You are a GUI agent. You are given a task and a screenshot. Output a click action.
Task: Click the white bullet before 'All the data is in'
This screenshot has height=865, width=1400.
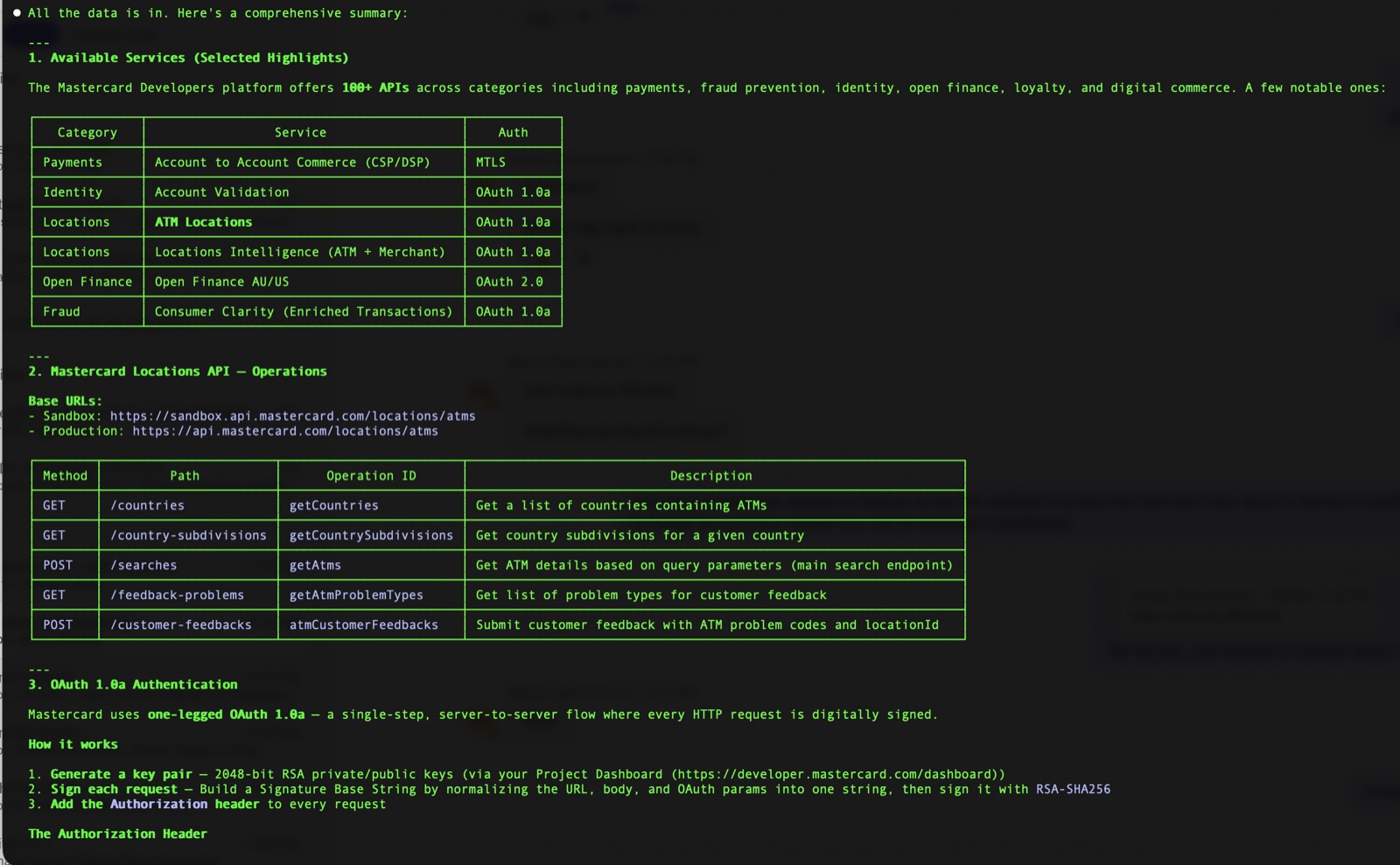coord(17,13)
